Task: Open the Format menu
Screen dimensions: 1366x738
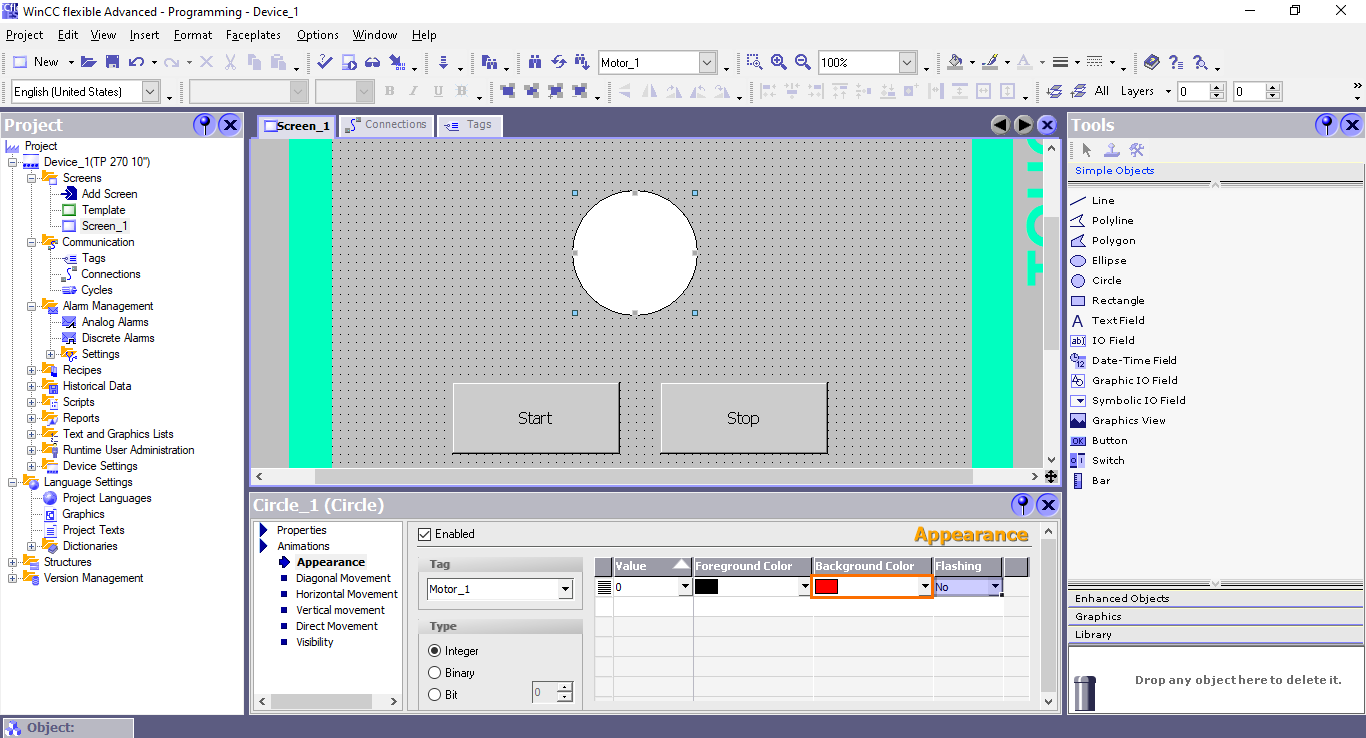Action: coord(193,35)
